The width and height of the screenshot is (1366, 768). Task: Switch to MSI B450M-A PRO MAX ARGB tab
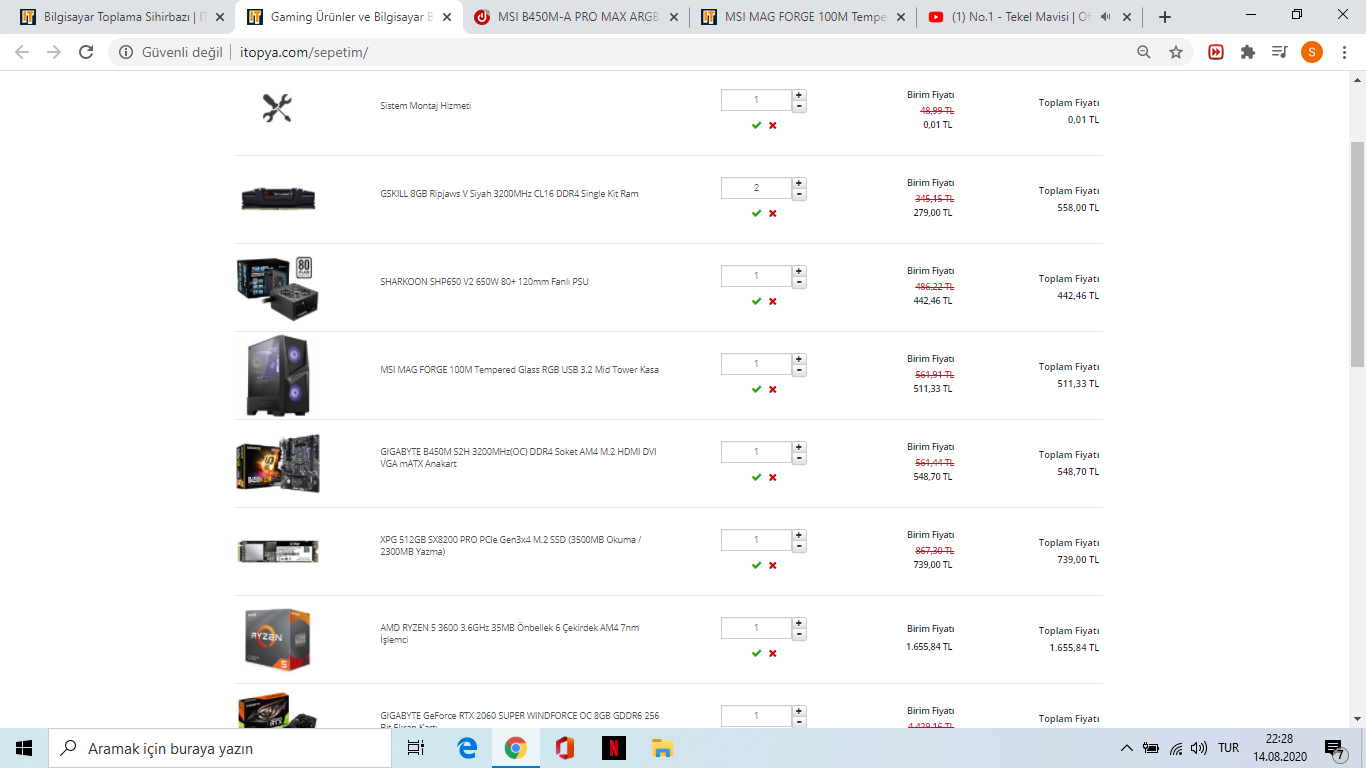[x=576, y=17]
